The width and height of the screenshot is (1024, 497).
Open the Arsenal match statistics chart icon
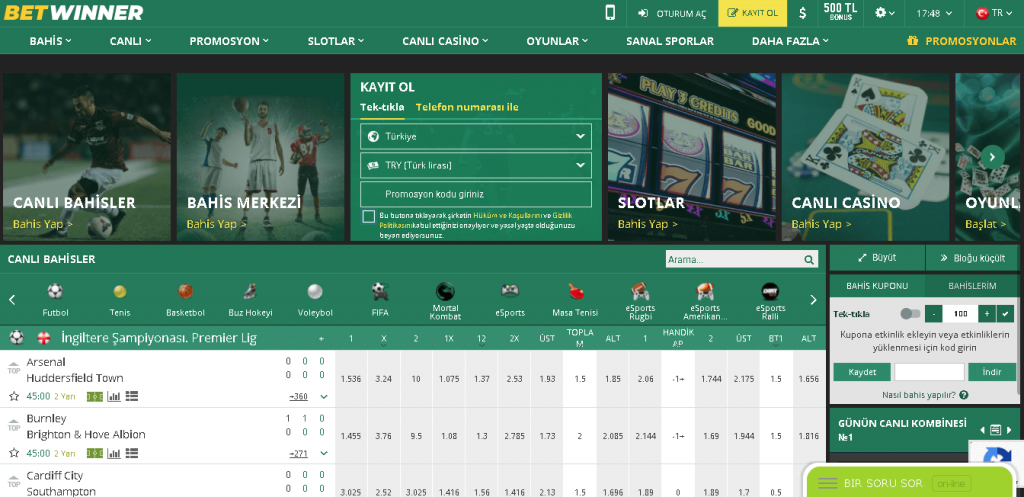click(x=114, y=396)
